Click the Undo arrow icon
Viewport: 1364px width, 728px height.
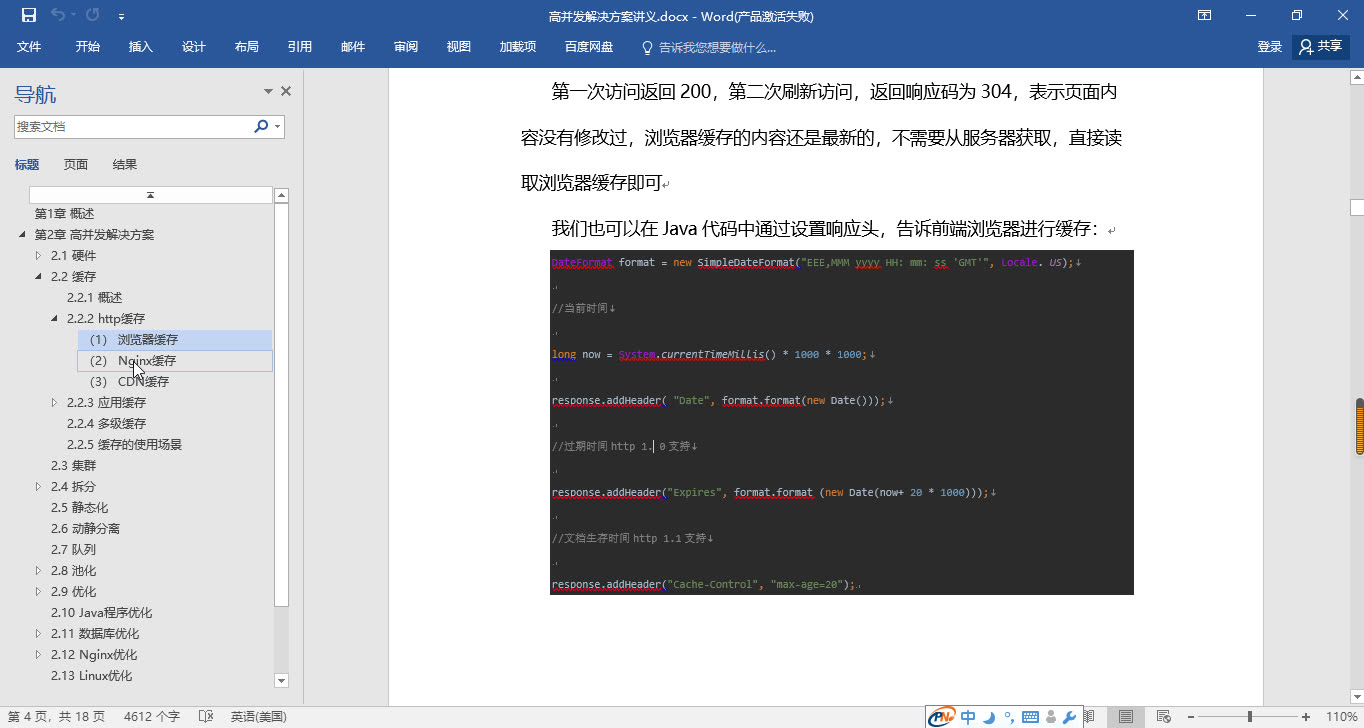click(58, 15)
